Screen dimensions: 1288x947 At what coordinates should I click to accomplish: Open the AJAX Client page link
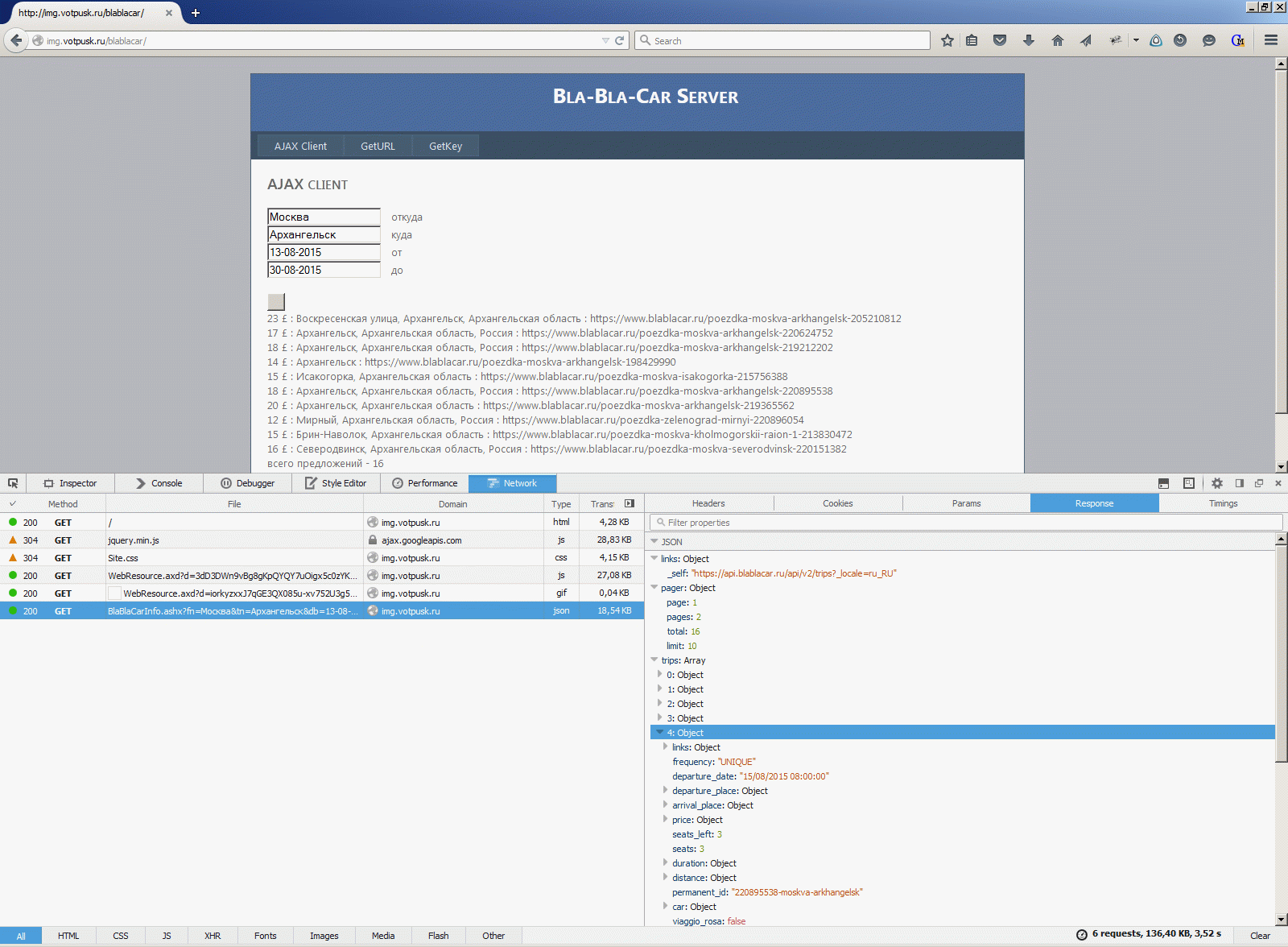point(300,146)
